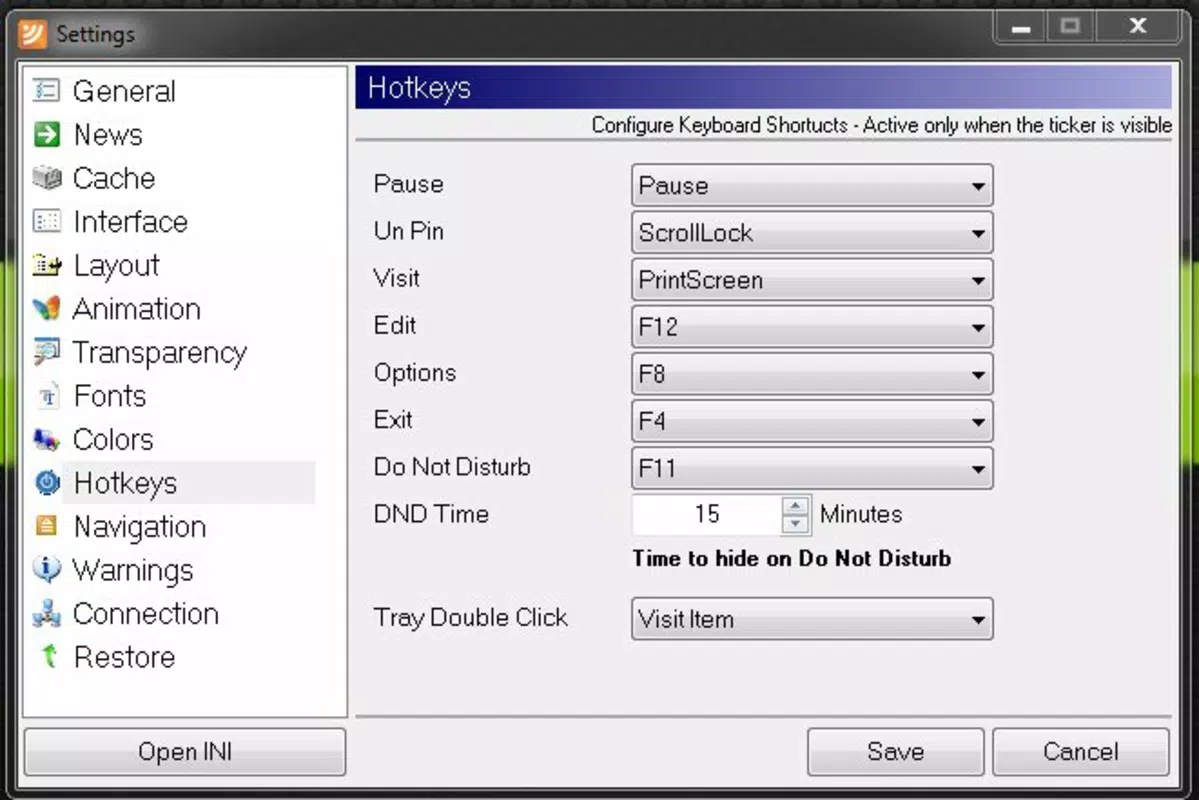Click the Fonts icon

coord(48,396)
